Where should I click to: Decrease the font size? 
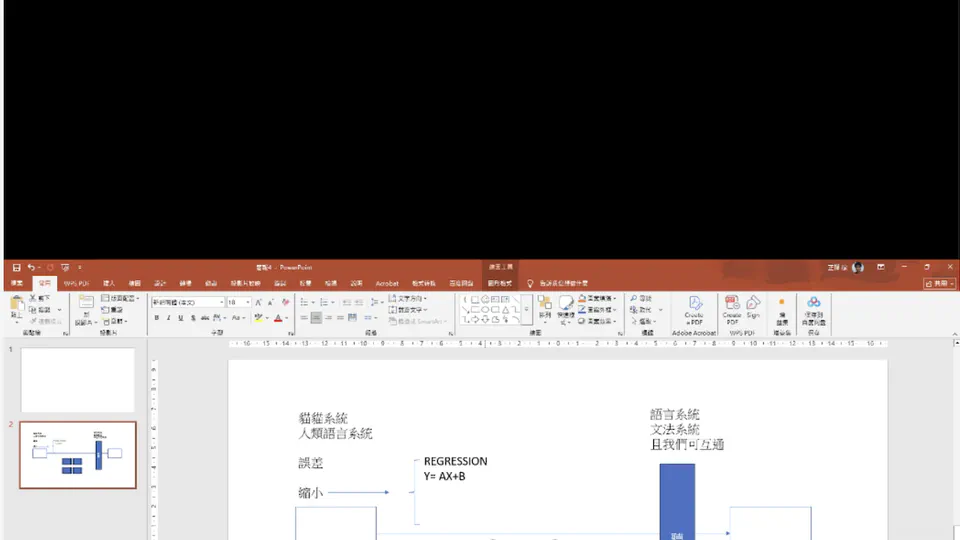(271, 302)
